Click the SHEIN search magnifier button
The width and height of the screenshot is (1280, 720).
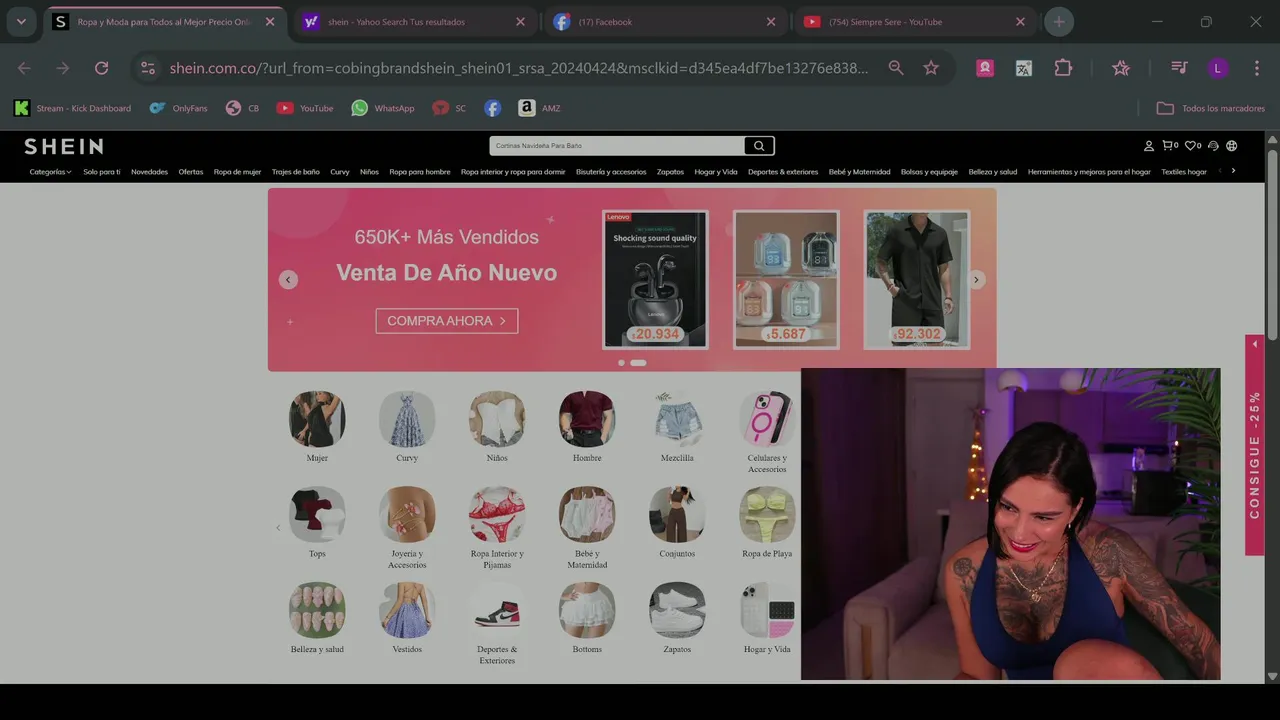(x=759, y=146)
